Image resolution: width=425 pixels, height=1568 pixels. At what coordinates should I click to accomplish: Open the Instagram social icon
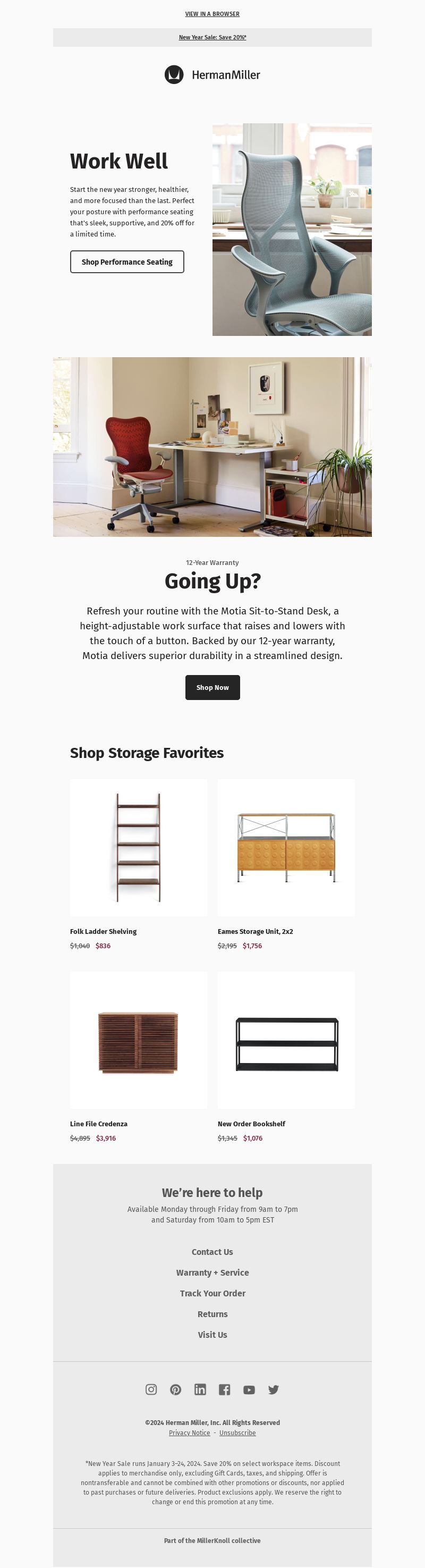pos(151,1389)
